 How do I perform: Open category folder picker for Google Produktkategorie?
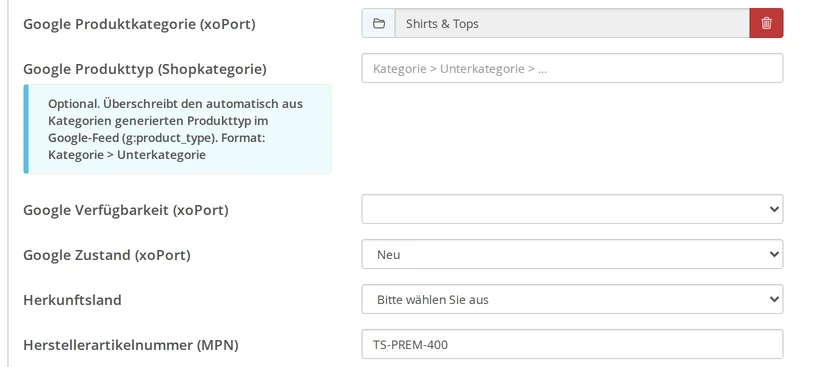[379, 23]
